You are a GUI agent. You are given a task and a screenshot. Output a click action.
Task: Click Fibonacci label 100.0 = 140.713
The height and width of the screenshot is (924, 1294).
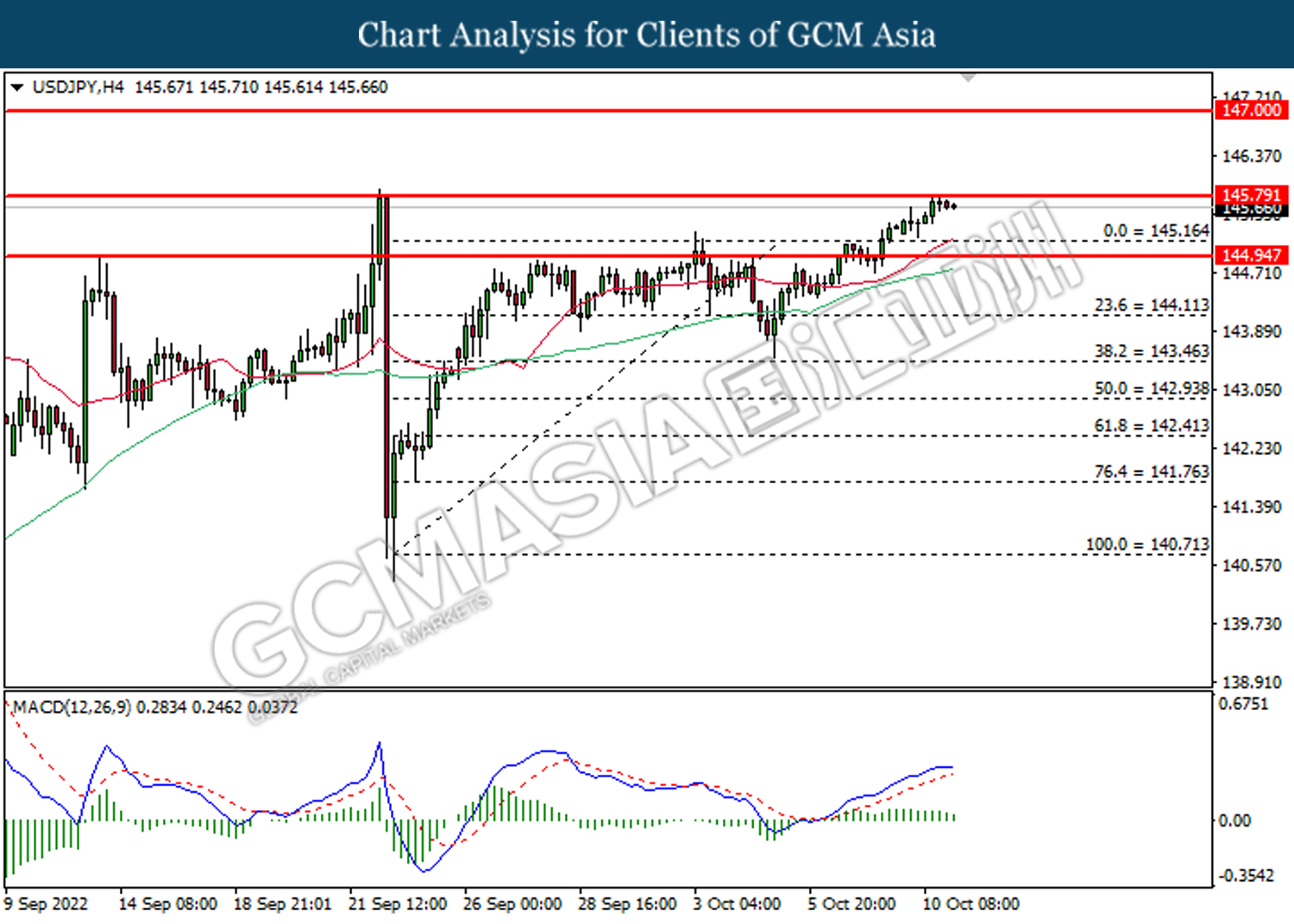[1147, 544]
